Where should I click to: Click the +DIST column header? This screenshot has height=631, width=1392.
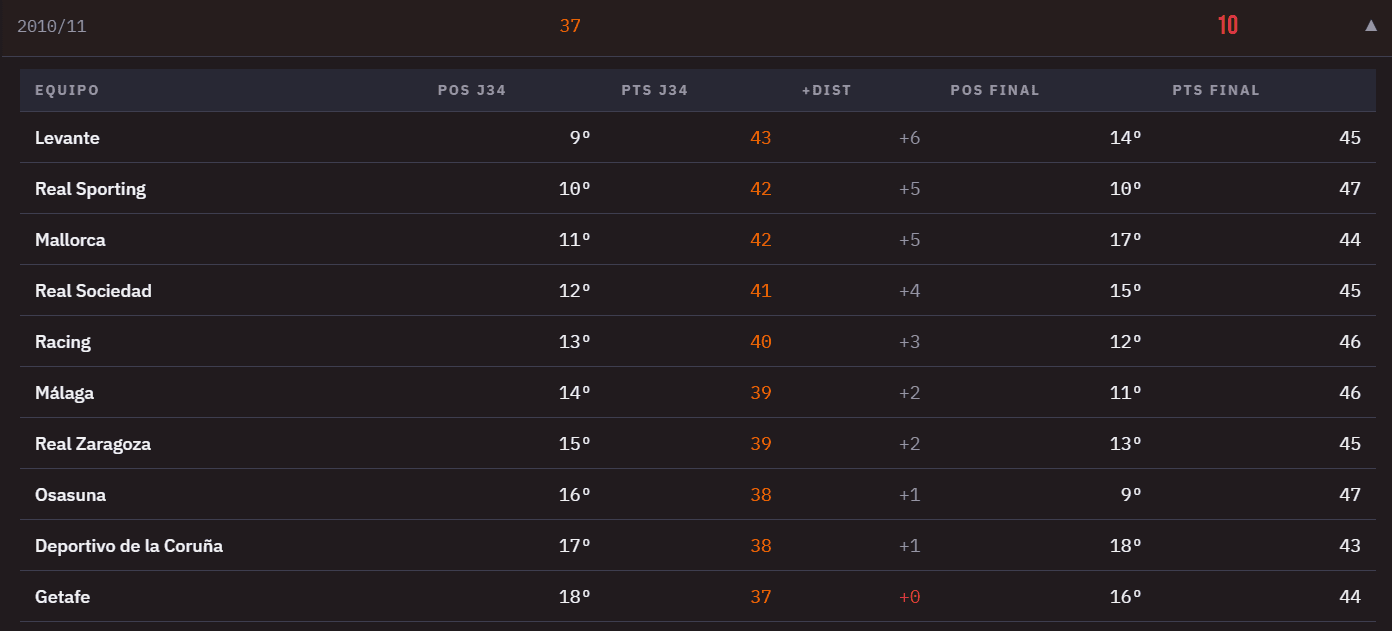pyautogui.click(x=827, y=90)
